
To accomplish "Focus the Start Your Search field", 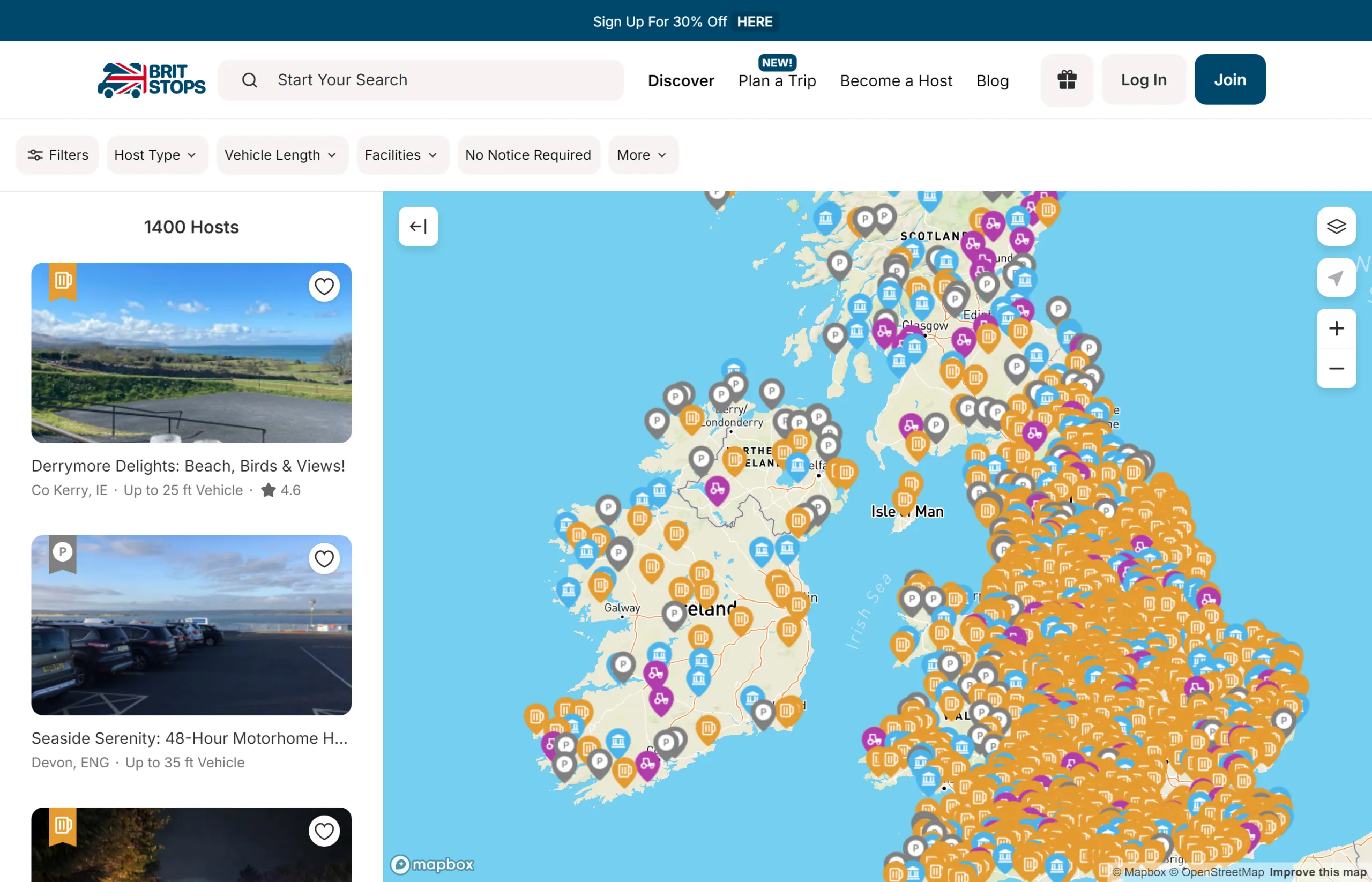I will point(421,80).
